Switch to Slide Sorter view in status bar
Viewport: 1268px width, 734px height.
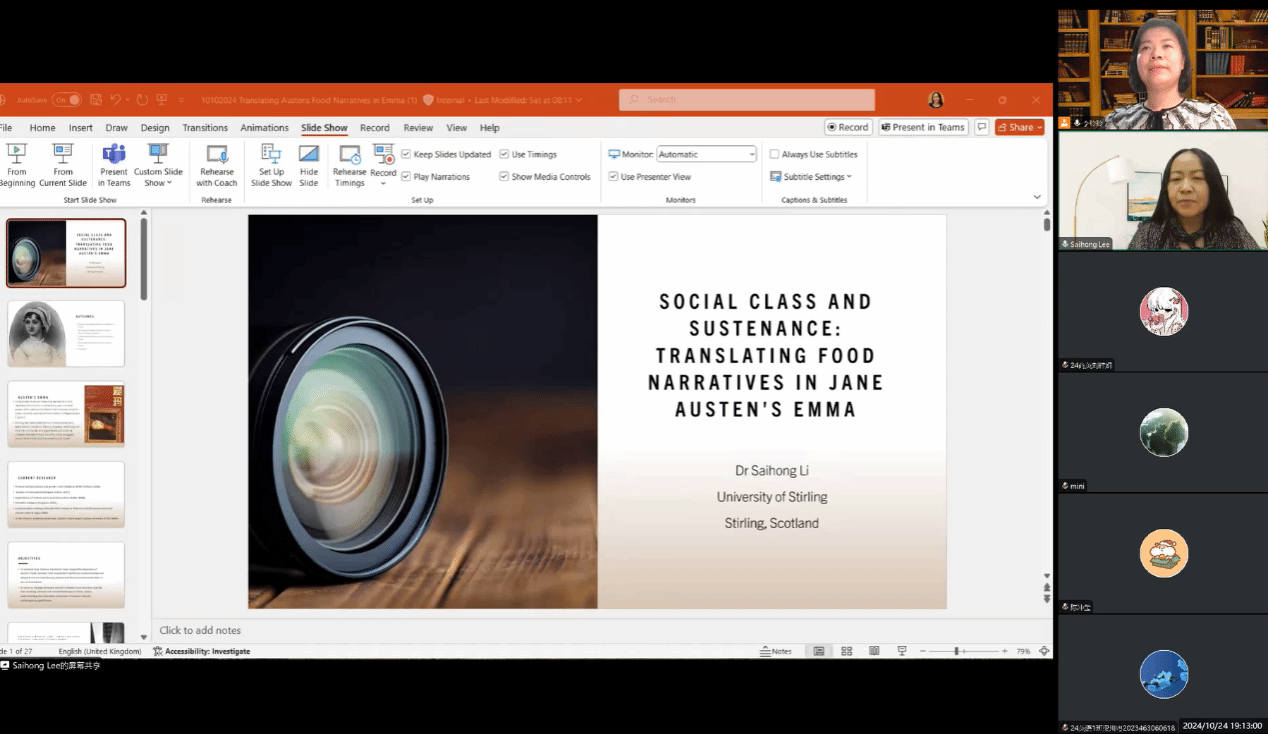point(847,651)
